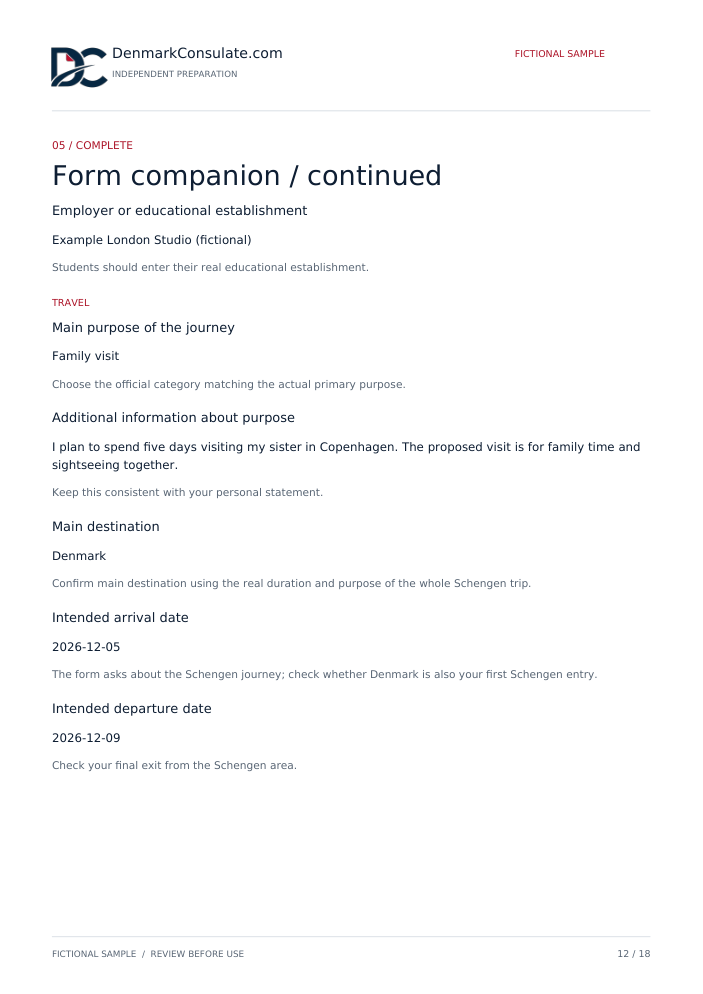Select the Family visit answer
The height and width of the screenshot is (994, 703).
point(86,356)
